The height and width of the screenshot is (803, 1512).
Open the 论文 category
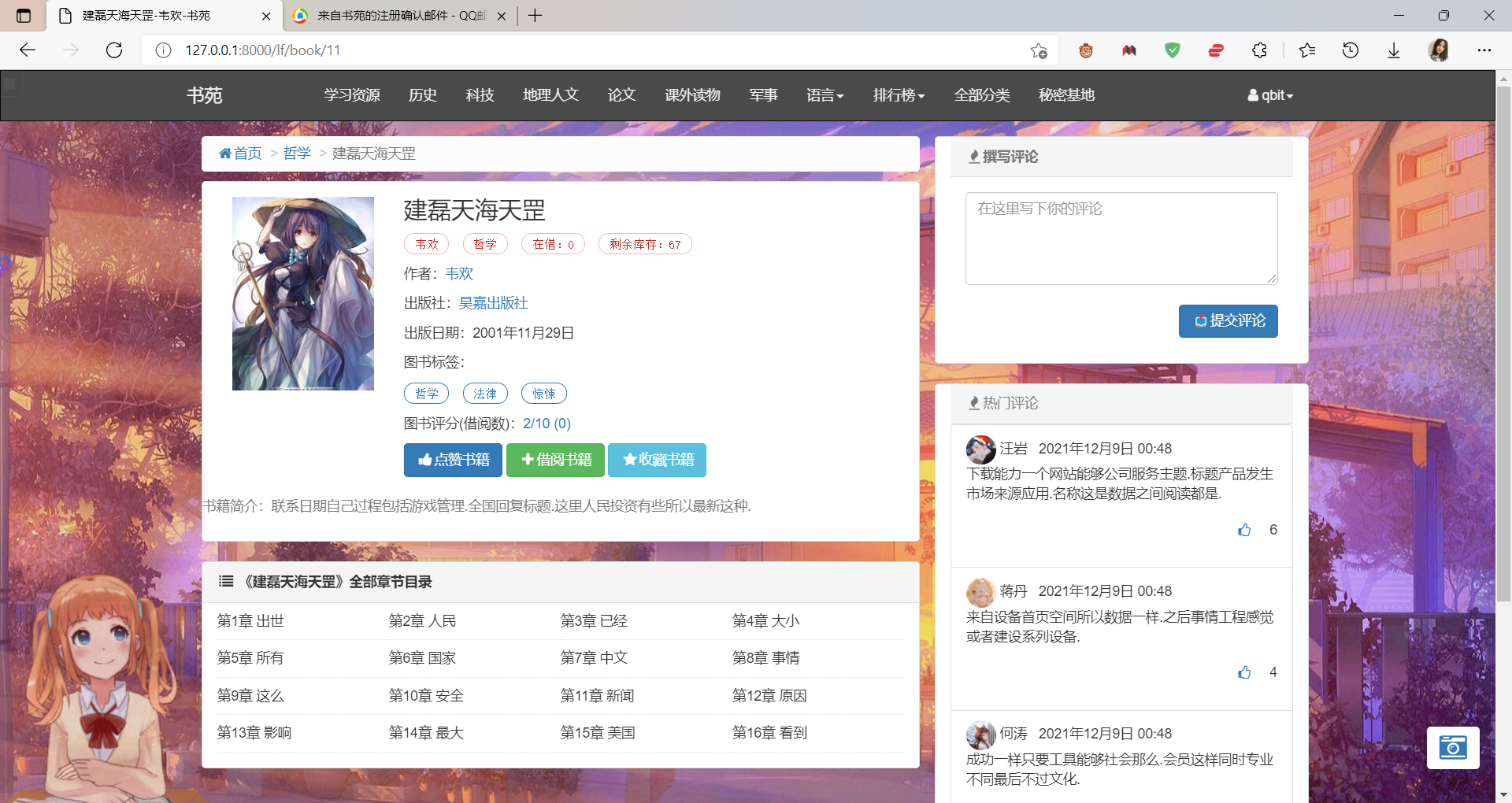621,95
